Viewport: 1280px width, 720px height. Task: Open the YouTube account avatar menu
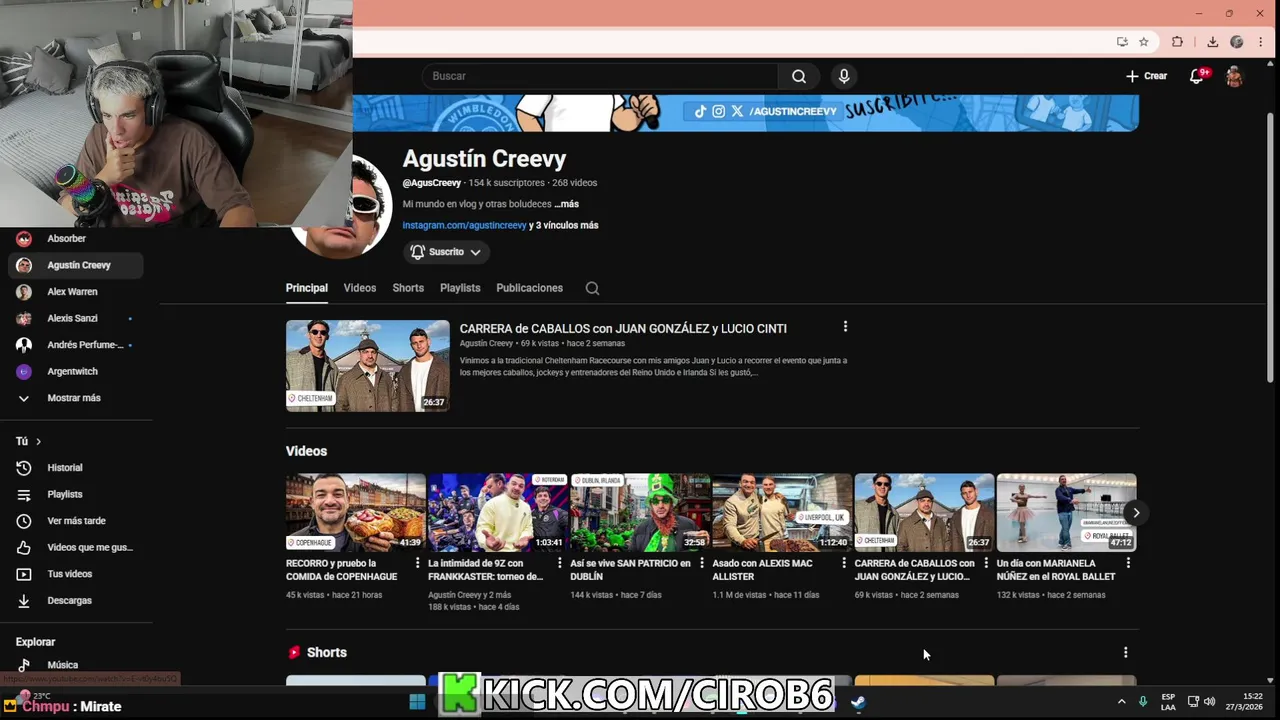coord(1234,76)
